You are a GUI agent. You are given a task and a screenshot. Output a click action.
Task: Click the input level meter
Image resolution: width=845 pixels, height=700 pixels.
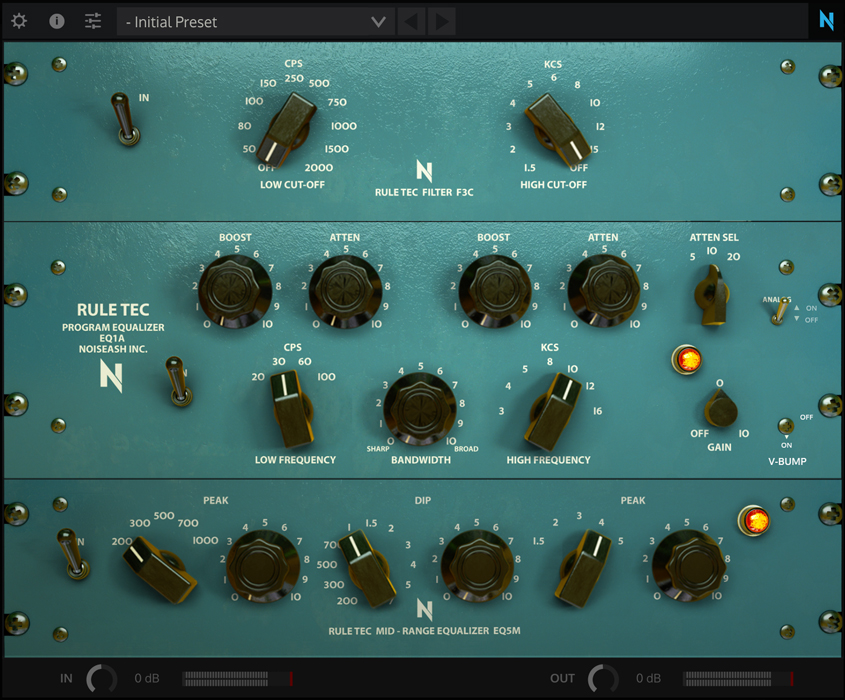237,679
